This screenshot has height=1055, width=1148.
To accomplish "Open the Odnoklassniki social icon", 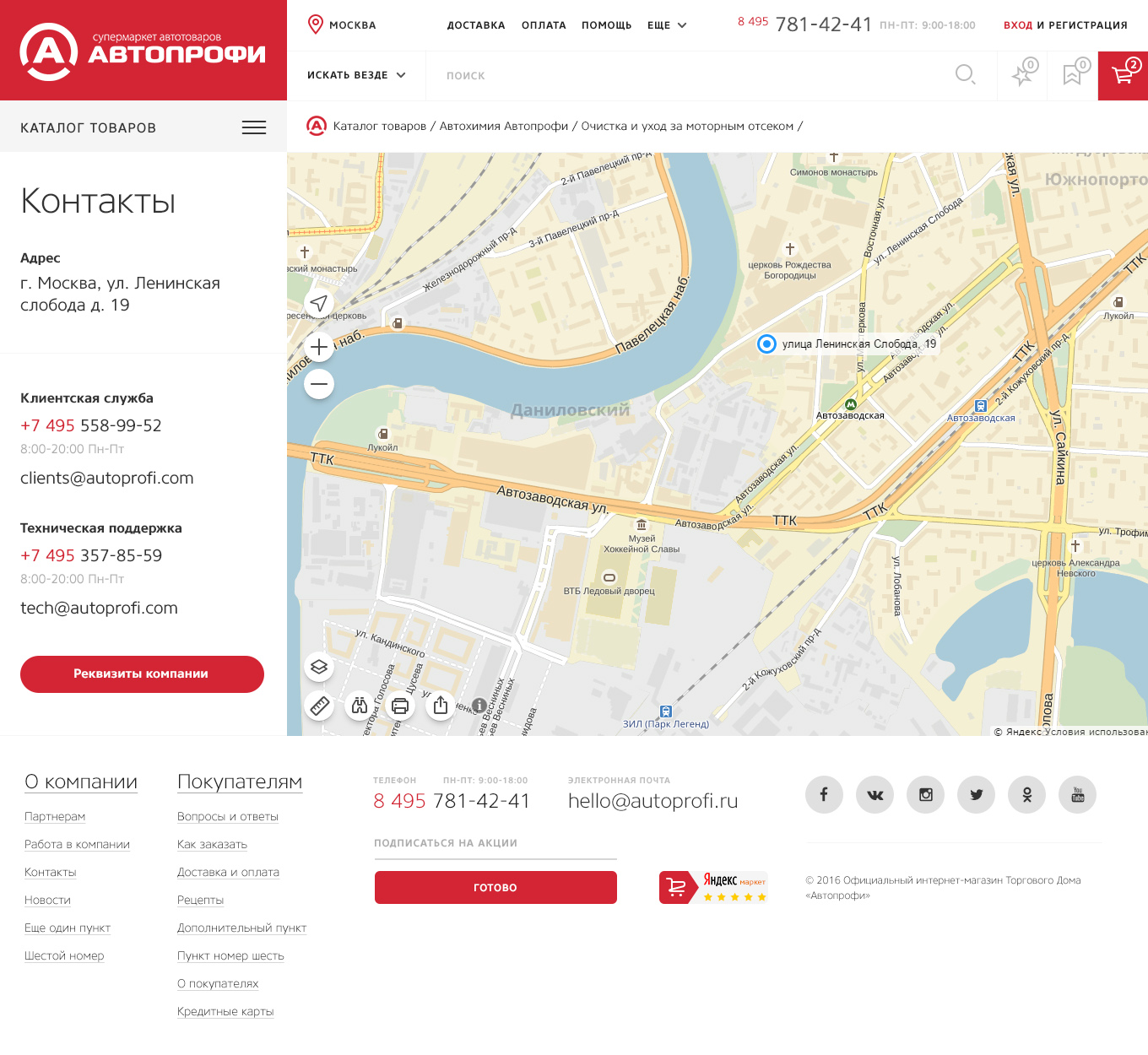I will pyautogui.click(x=1026, y=794).
